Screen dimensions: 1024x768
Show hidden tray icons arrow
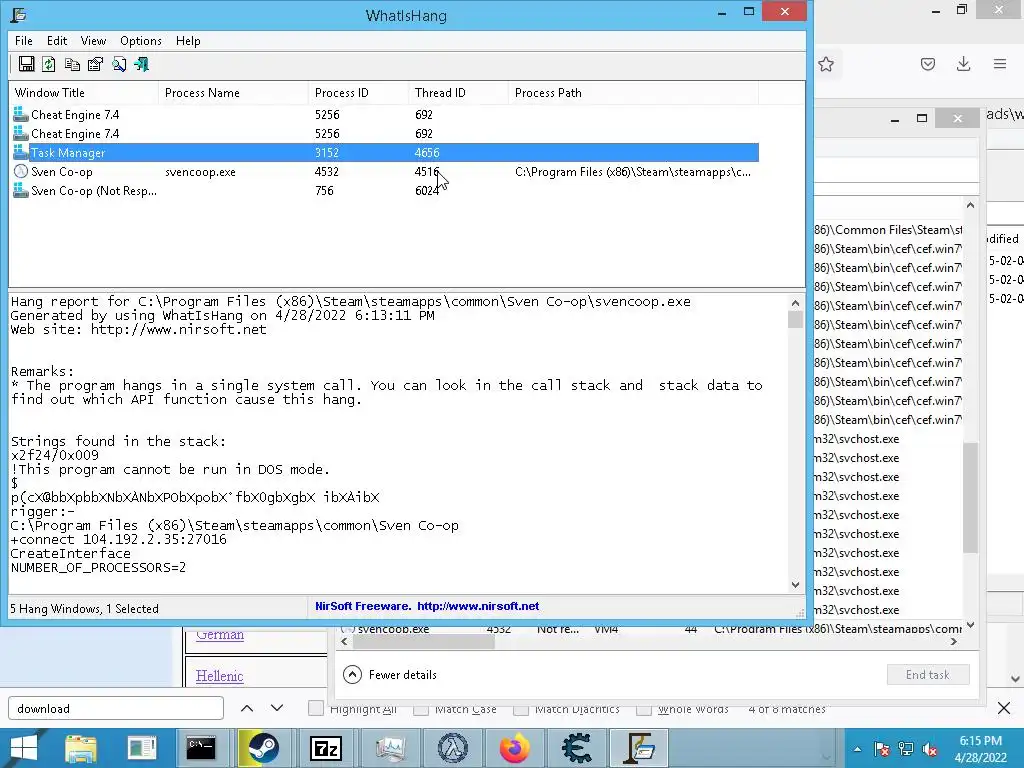pyautogui.click(x=857, y=749)
